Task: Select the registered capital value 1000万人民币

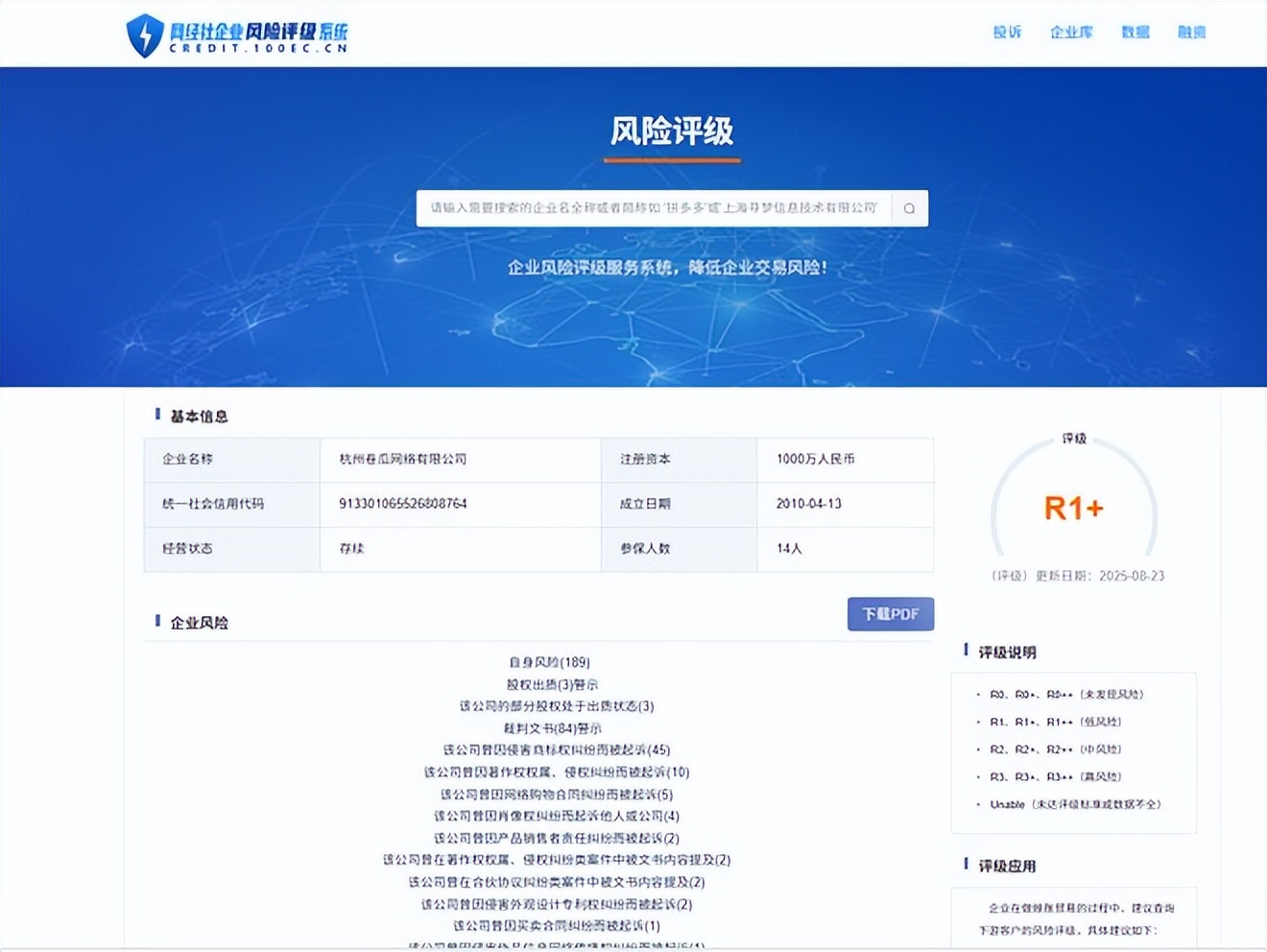Action: [816, 460]
